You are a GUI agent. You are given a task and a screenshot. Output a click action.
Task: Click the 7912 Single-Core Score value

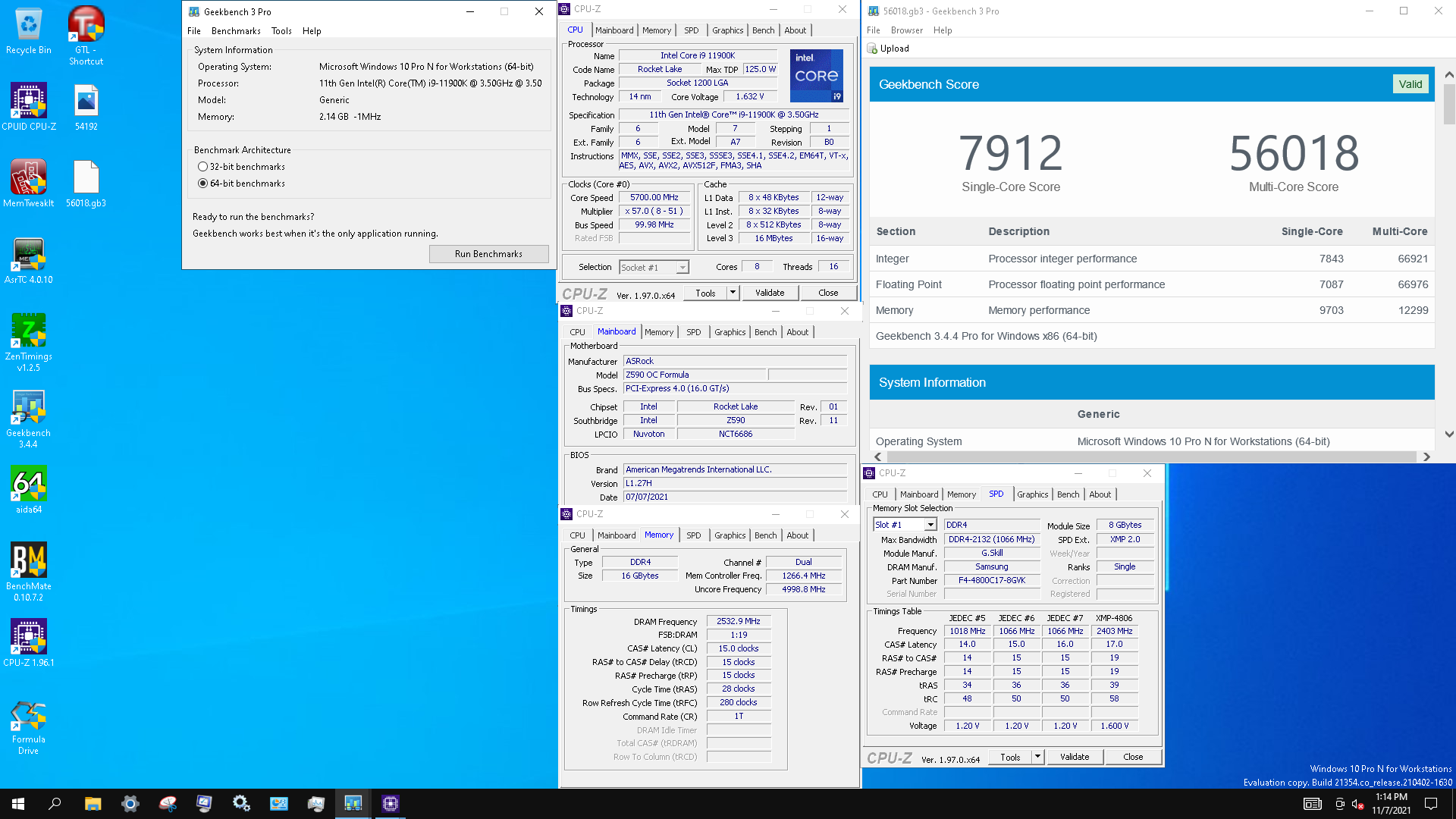click(x=1010, y=152)
